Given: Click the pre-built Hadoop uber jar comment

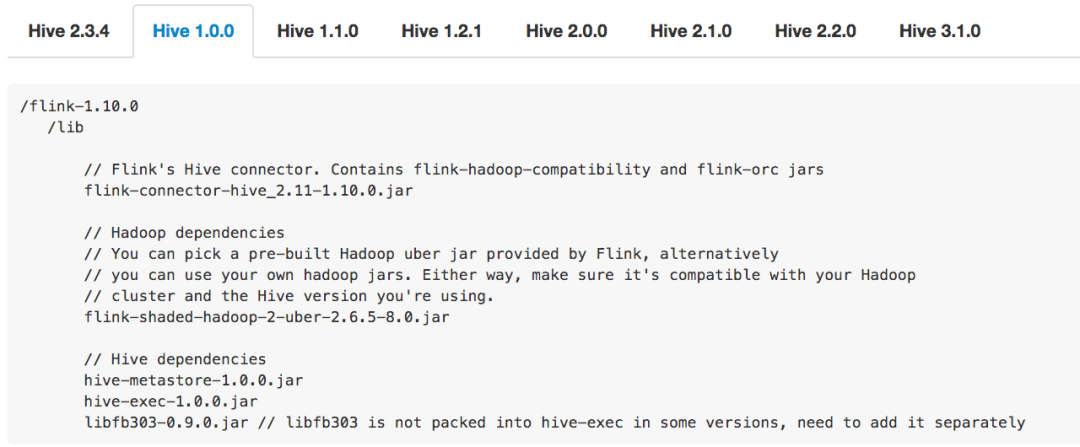Looking at the screenshot, I should (431, 254).
